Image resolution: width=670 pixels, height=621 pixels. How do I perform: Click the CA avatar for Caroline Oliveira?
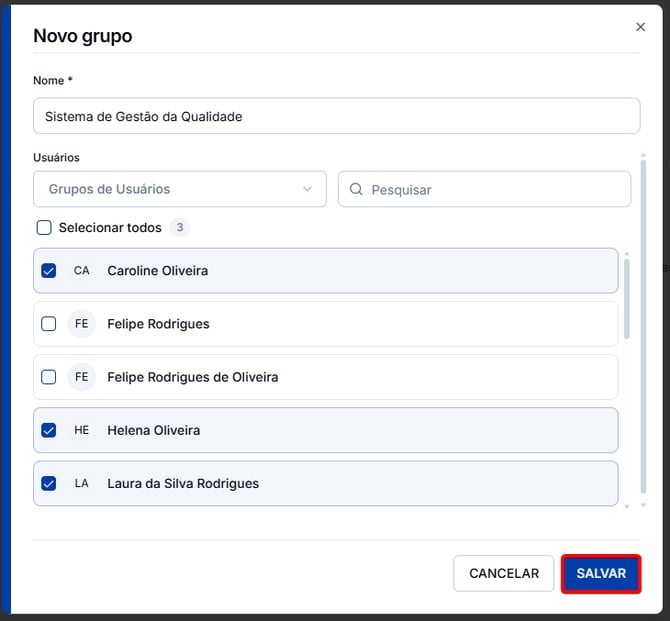[x=81, y=271]
